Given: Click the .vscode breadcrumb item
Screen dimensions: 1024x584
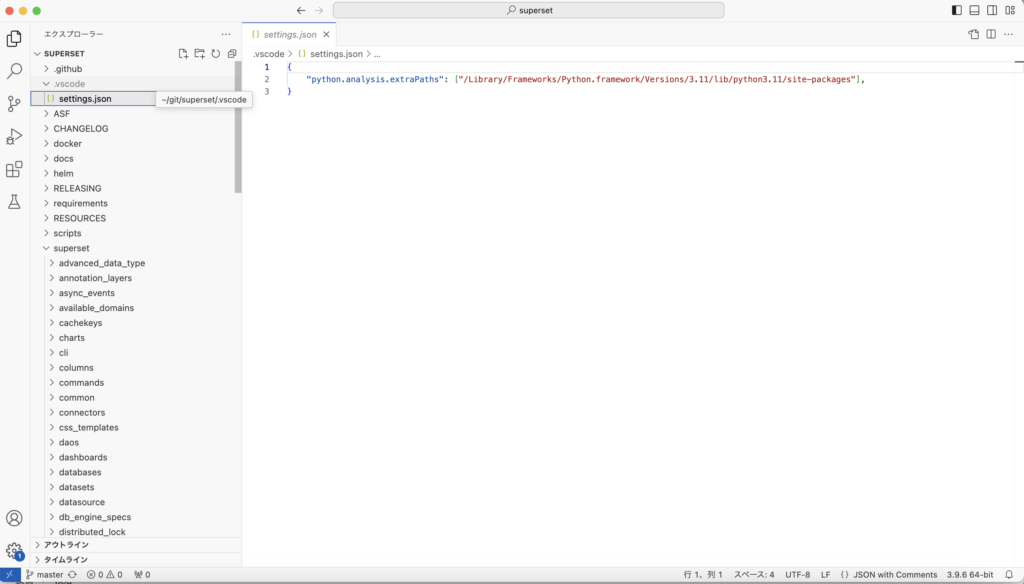Looking at the screenshot, I should [268, 53].
